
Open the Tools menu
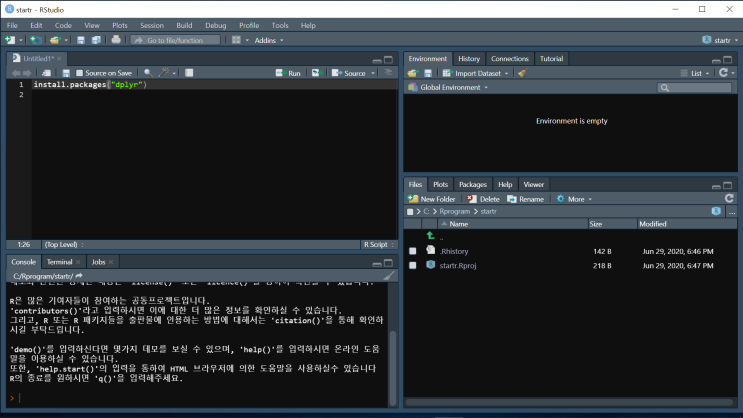click(280, 26)
